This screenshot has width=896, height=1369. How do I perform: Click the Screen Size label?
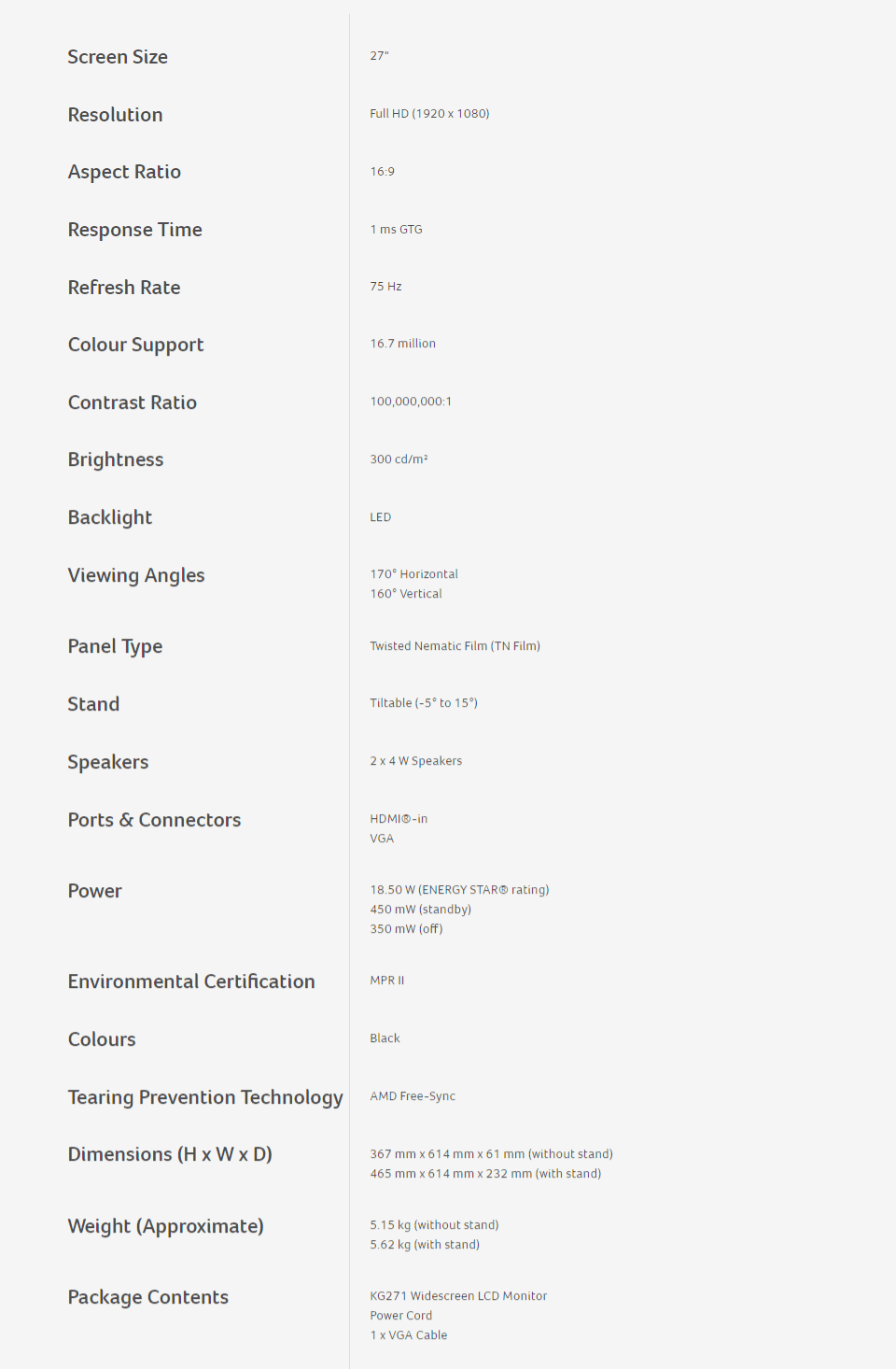click(118, 57)
